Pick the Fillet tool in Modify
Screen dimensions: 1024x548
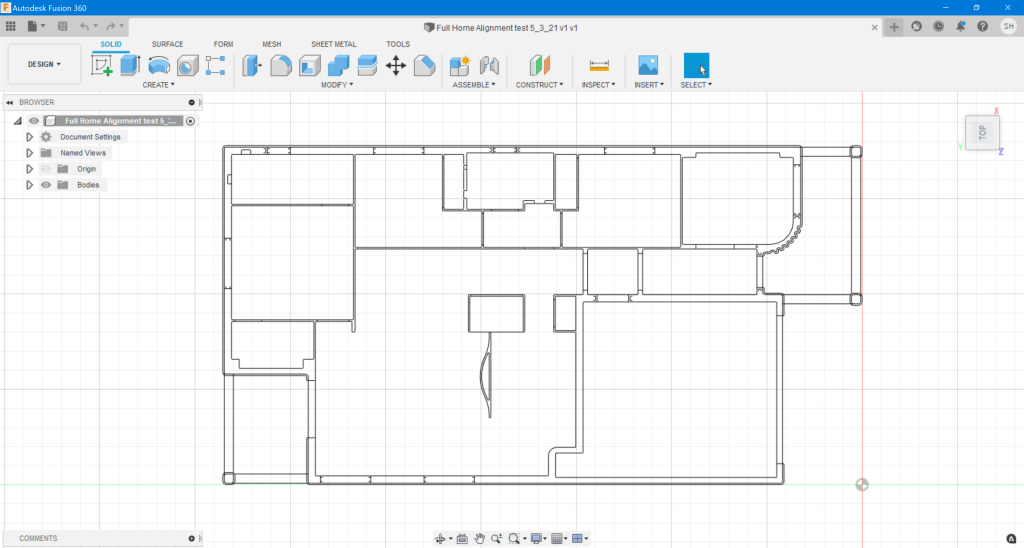click(281, 65)
